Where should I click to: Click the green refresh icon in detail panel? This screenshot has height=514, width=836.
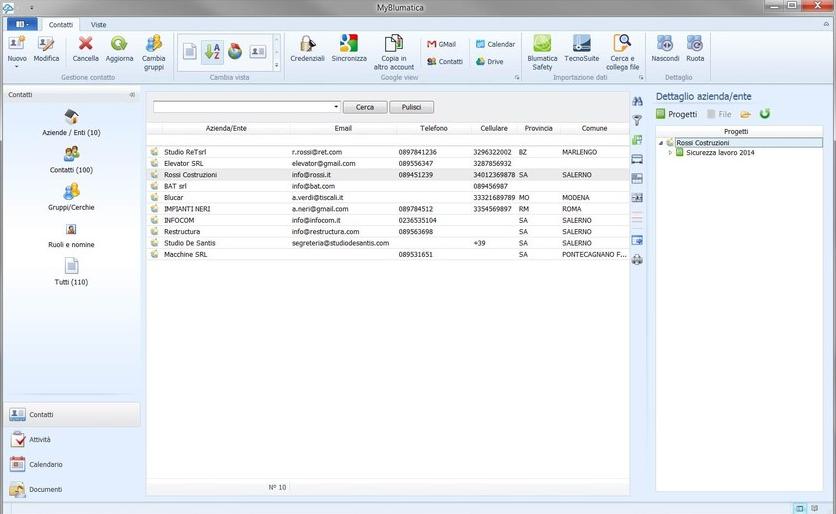click(765, 114)
